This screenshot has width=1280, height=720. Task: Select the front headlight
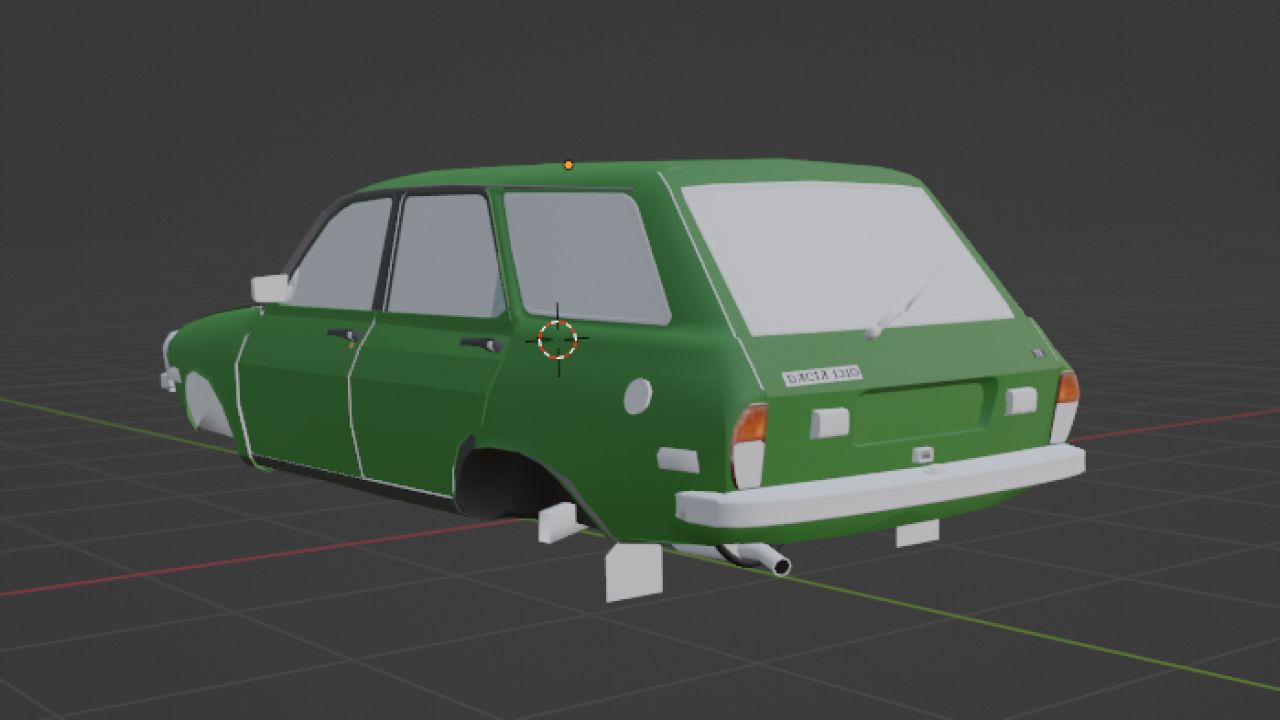click(169, 350)
